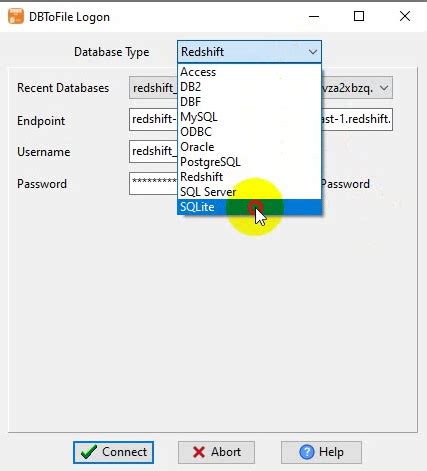Pick PostgreSQL from the list

(249, 162)
